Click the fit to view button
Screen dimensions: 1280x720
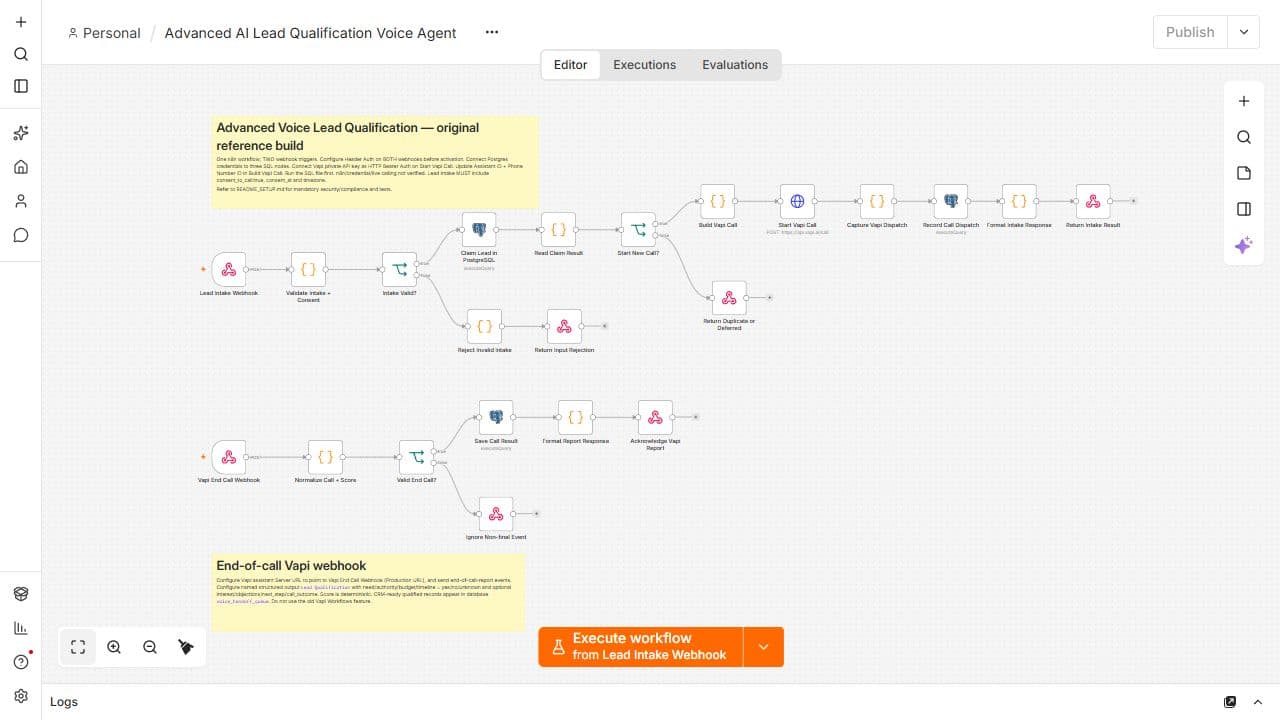click(x=78, y=647)
